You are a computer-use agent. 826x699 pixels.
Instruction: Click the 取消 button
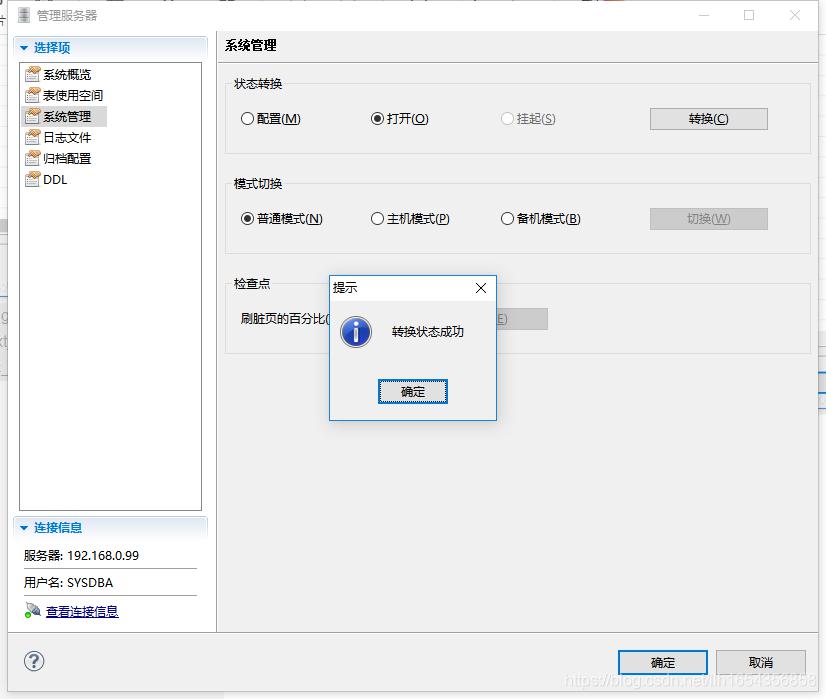[761, 662]
